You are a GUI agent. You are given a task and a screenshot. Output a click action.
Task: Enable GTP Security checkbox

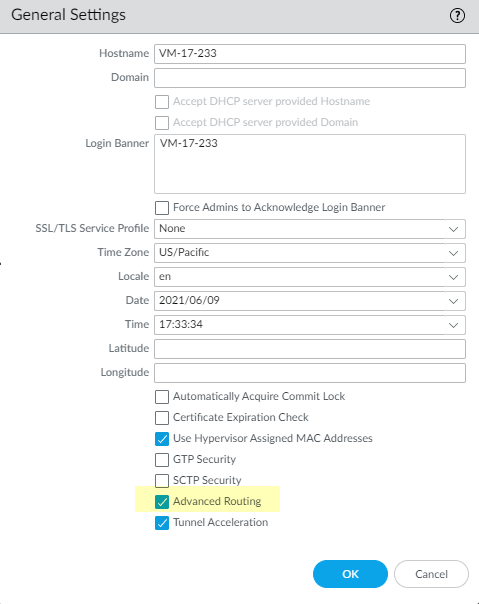[162, 460]
